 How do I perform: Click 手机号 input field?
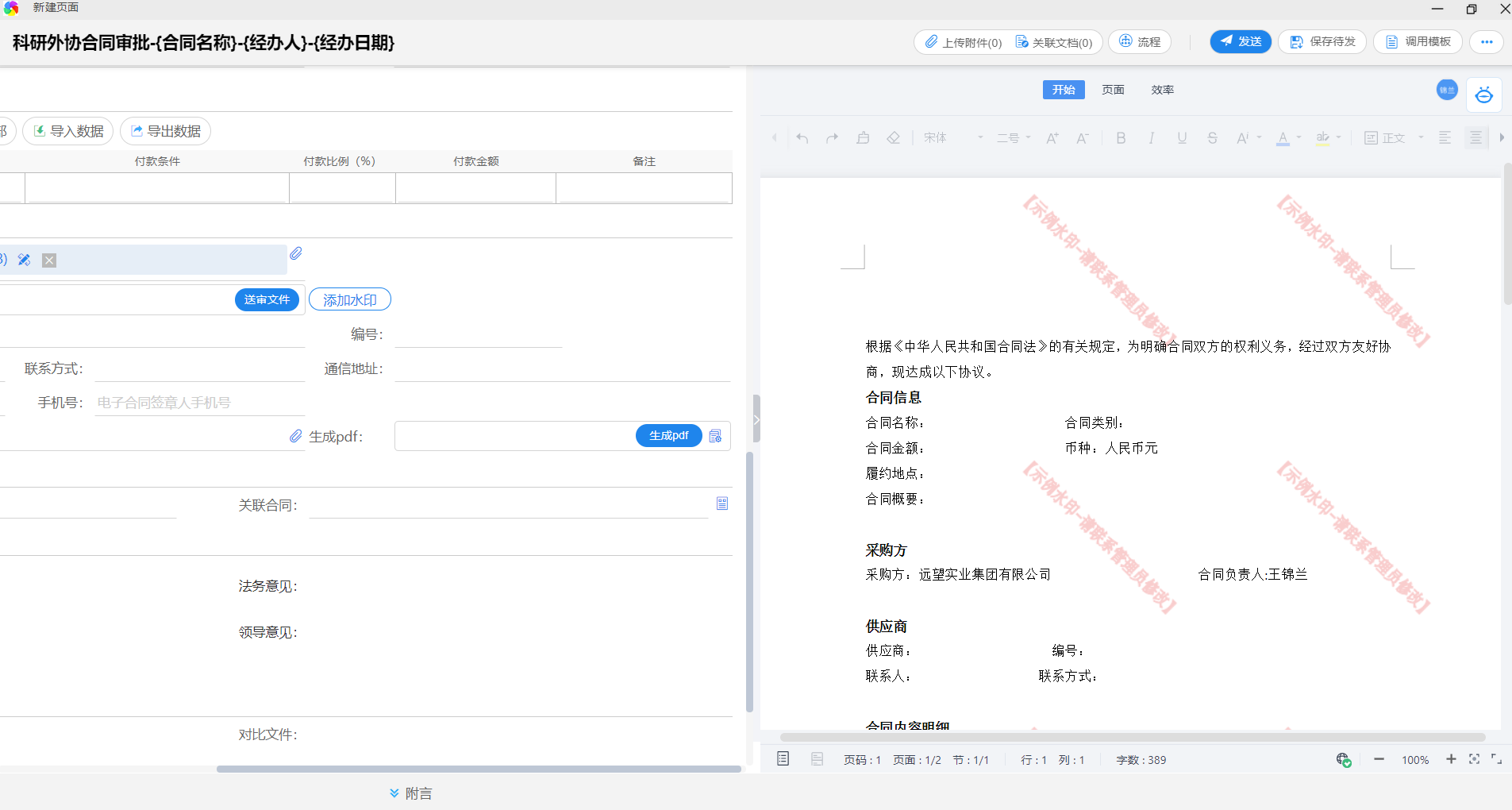(x=200, y=403)
